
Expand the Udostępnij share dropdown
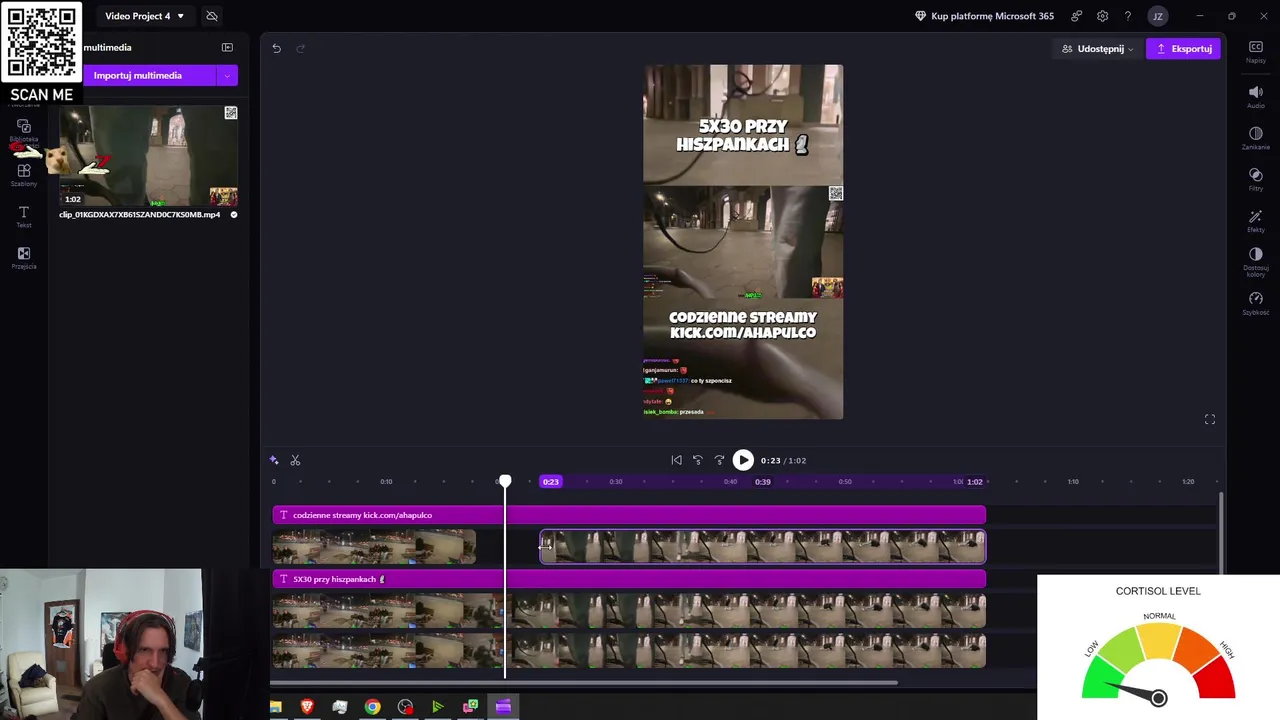click(x=1098, y=48)
